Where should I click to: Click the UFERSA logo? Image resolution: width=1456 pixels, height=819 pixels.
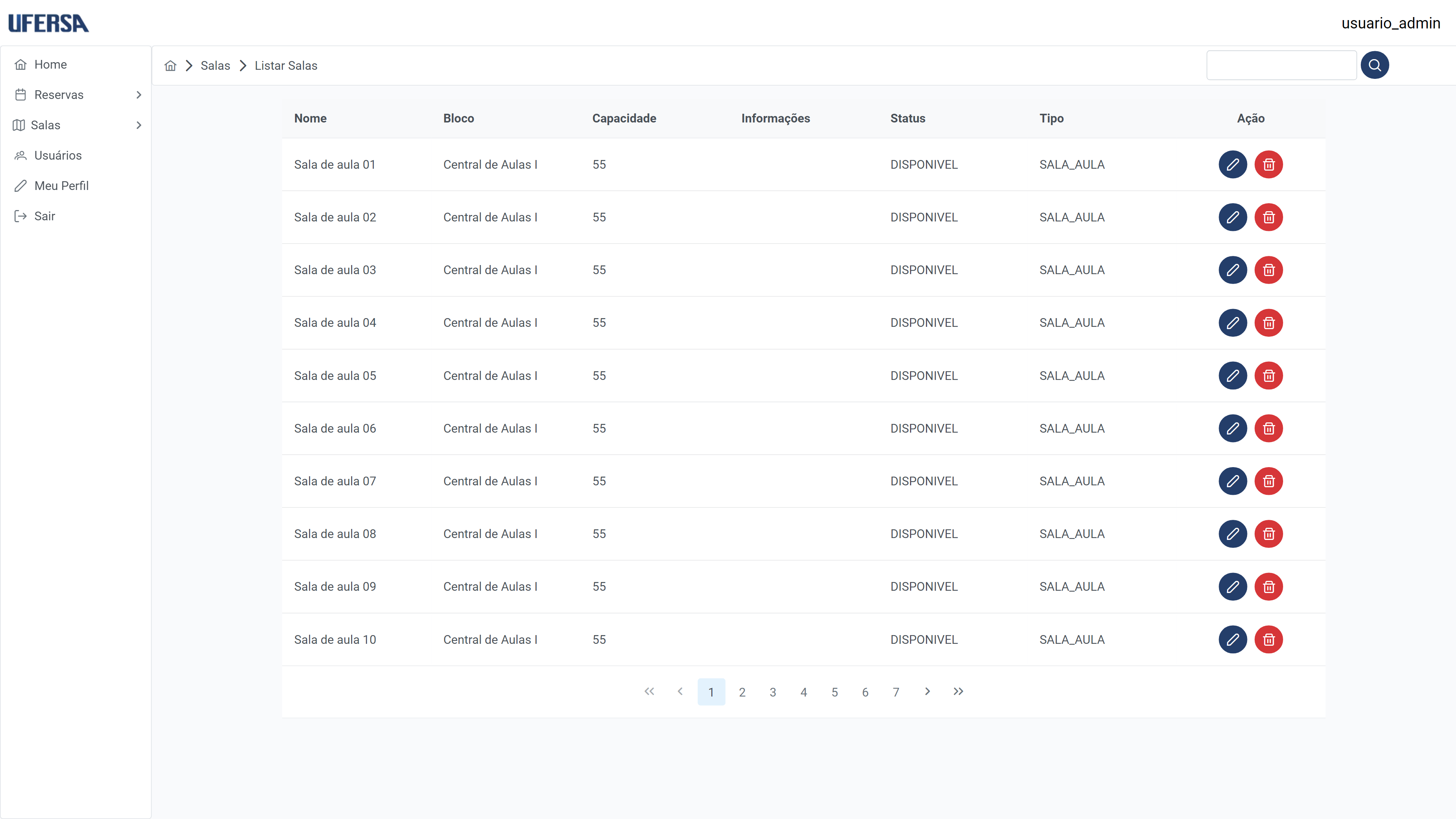tap(49, 23)
